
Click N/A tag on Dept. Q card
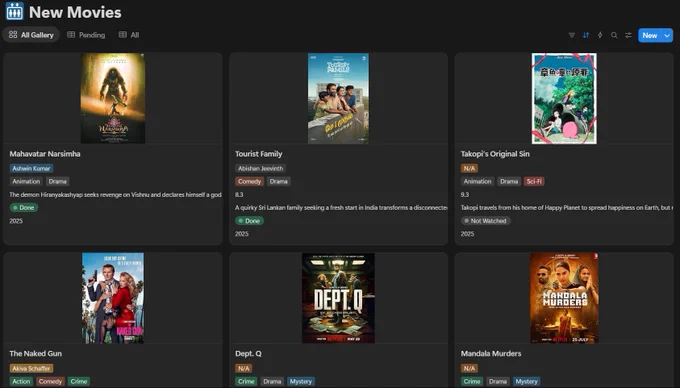[x=244, y=368]
